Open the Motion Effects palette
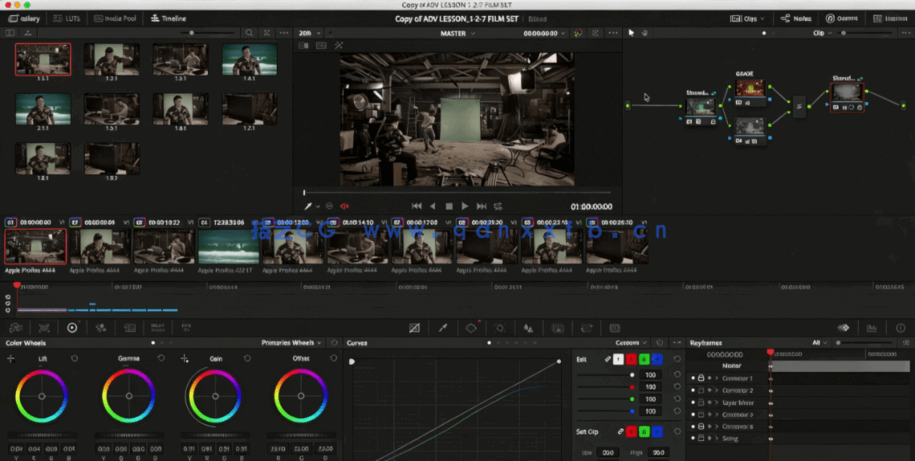The height and width of the screenshot is (461, 915). click(129, 328)
